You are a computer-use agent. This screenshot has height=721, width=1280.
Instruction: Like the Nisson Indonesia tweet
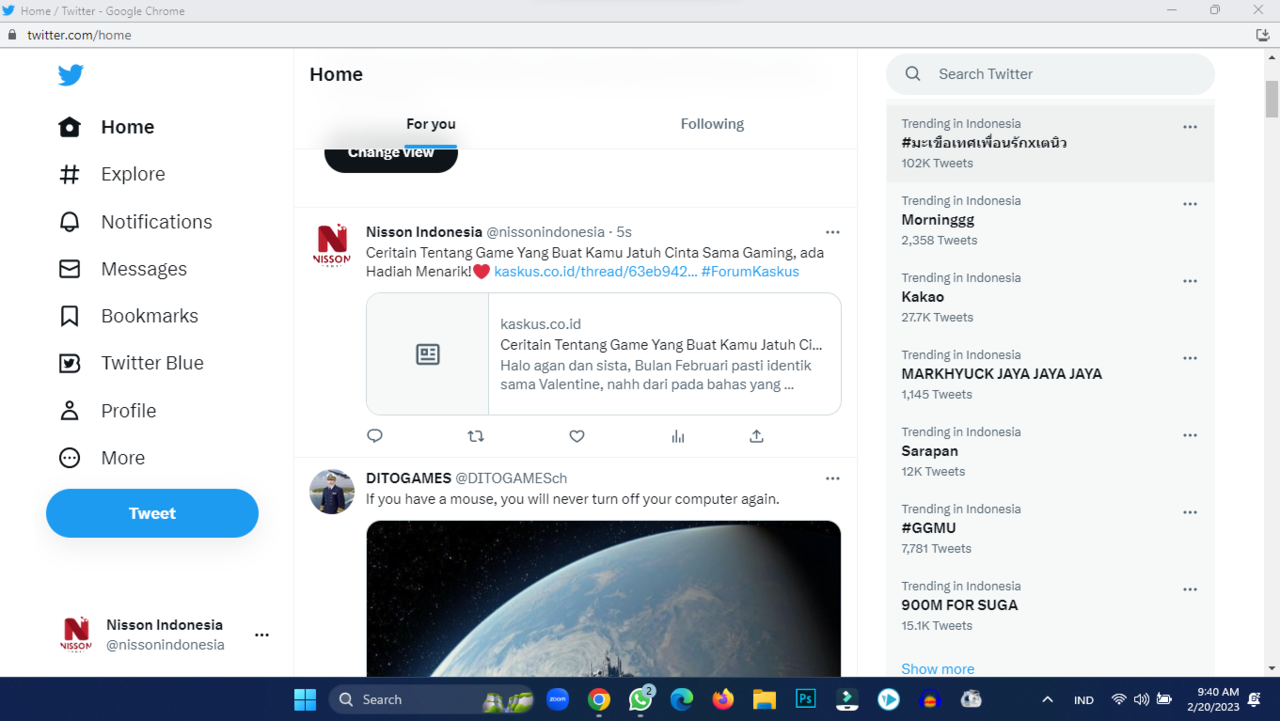point(577,436)
